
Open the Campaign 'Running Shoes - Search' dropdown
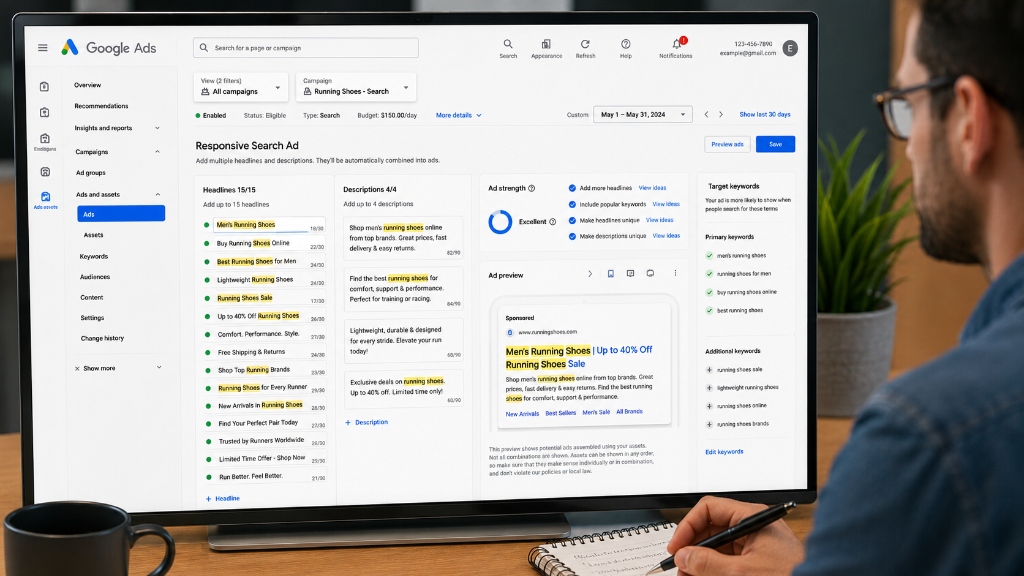(x=356, y=88)
